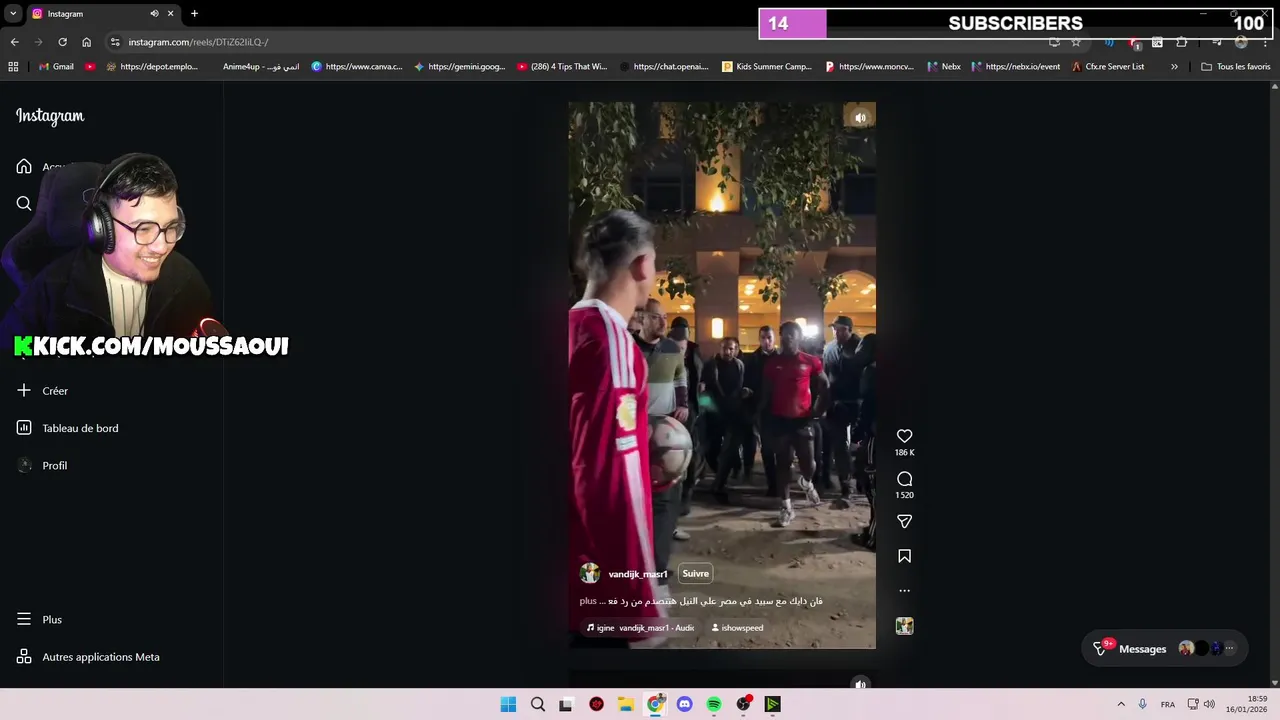Open the chat.openai bookmark

(x=665, y=67)
